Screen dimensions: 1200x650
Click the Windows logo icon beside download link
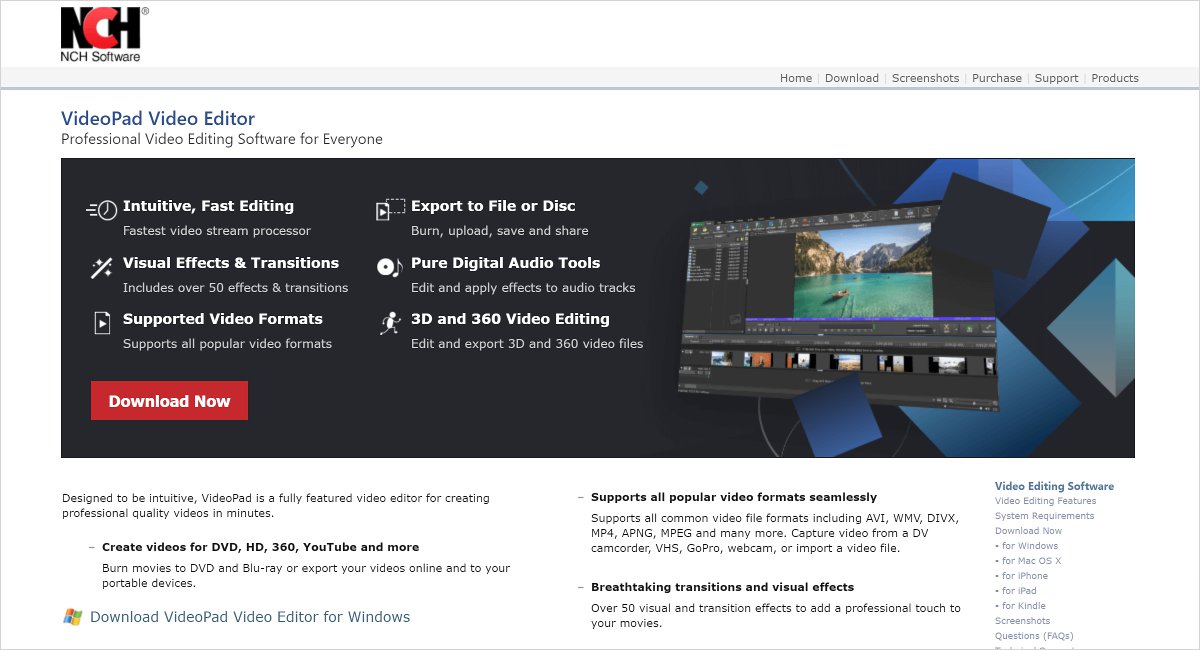click(x=72, y=617)
